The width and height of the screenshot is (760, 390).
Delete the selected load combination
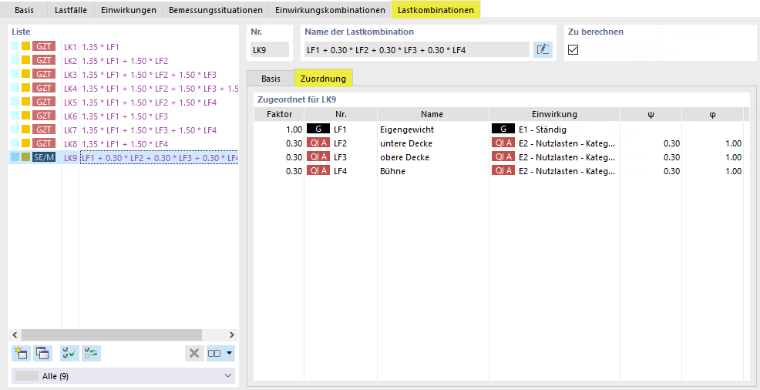[x=194, y=353]
